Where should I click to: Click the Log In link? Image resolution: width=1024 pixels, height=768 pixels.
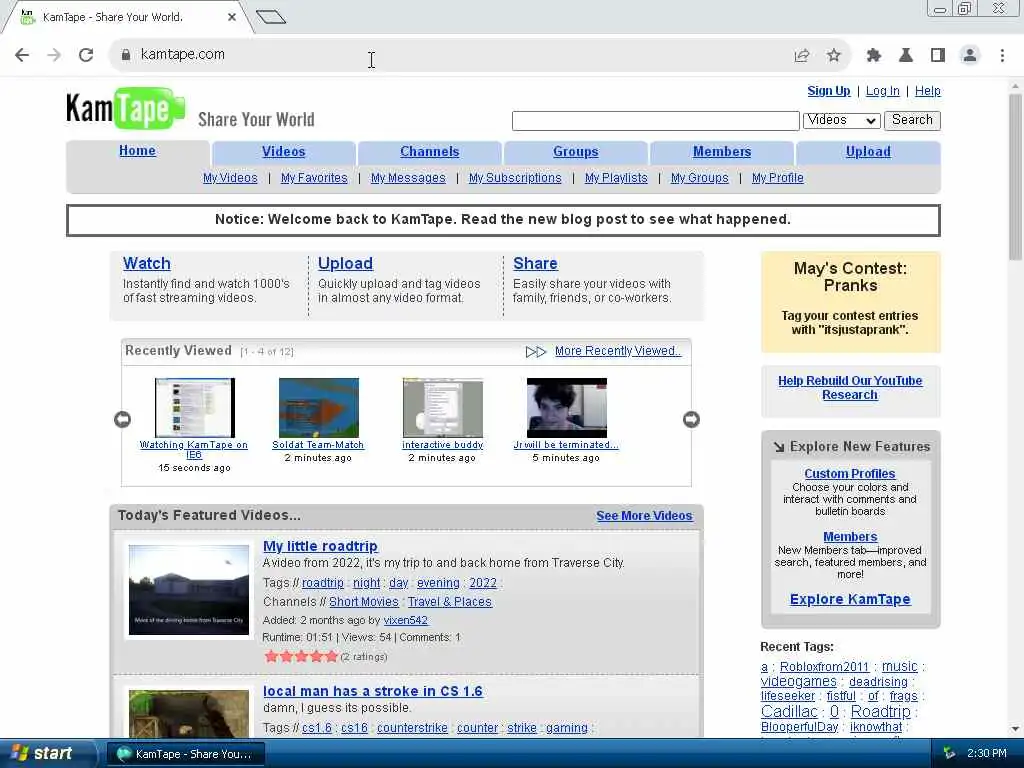click(x=882, y=91)
